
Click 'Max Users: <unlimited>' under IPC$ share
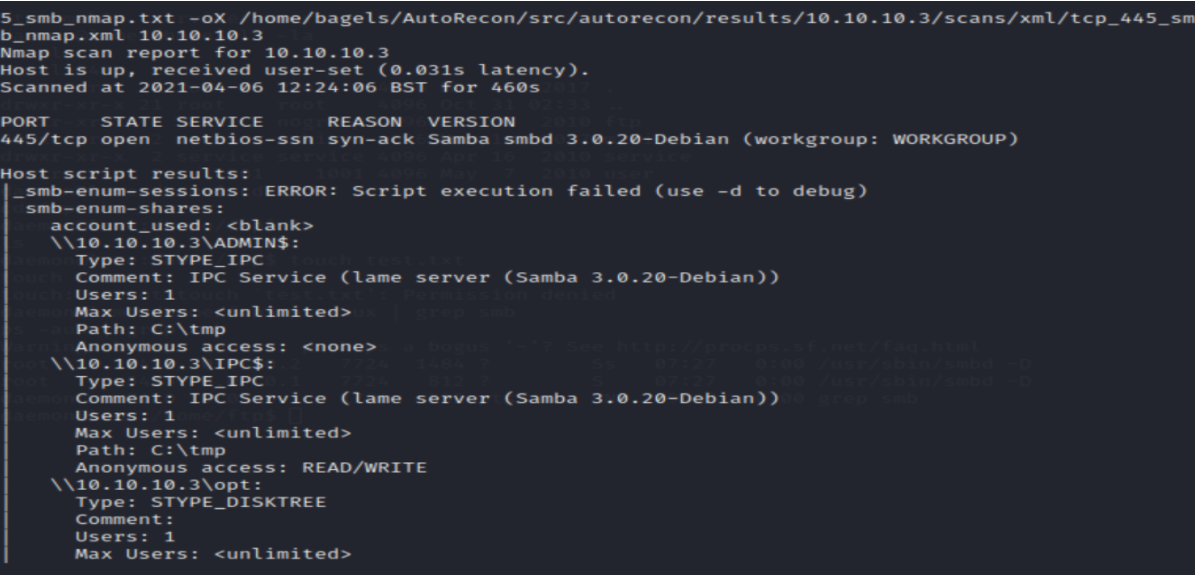click(x=213, y=432)
